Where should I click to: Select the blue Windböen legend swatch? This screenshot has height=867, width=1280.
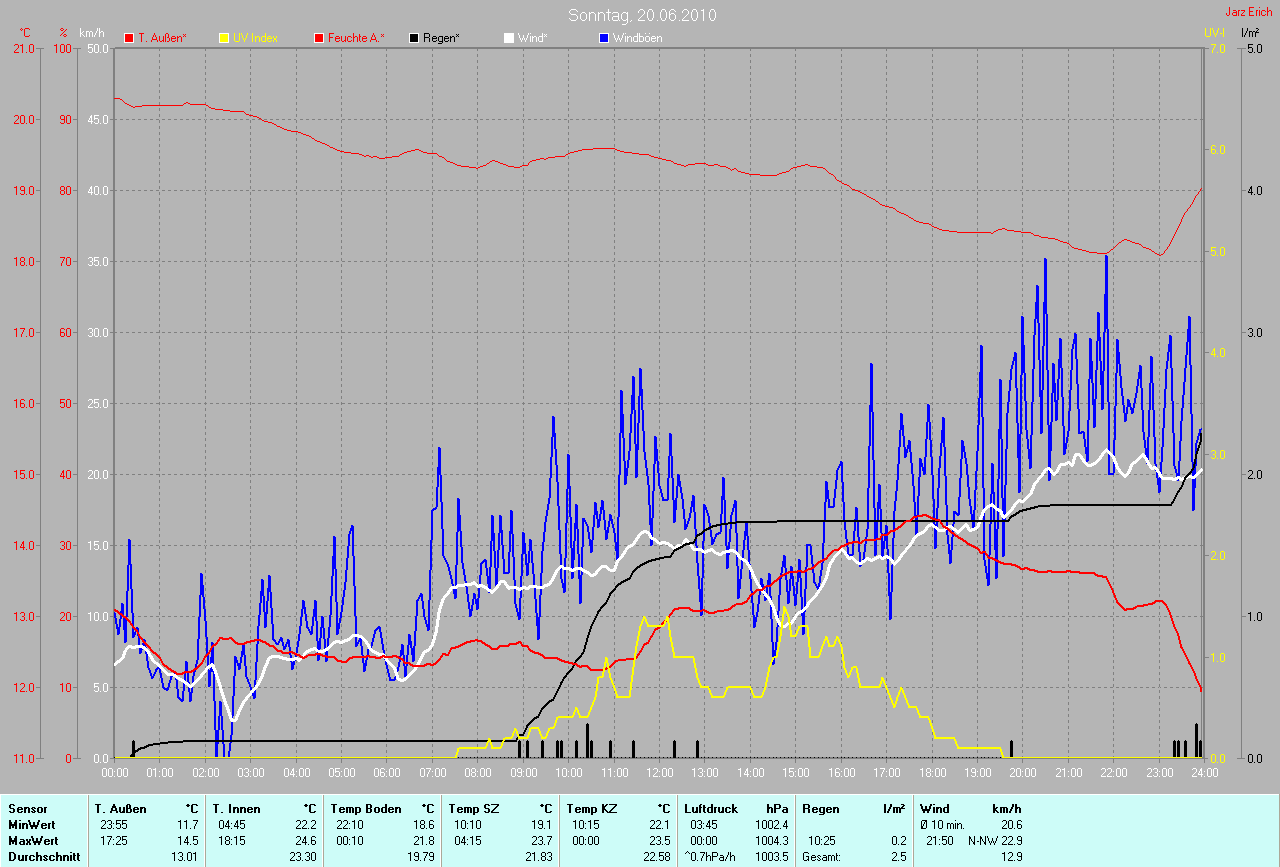pyautogui.click(x=604, y=38)
